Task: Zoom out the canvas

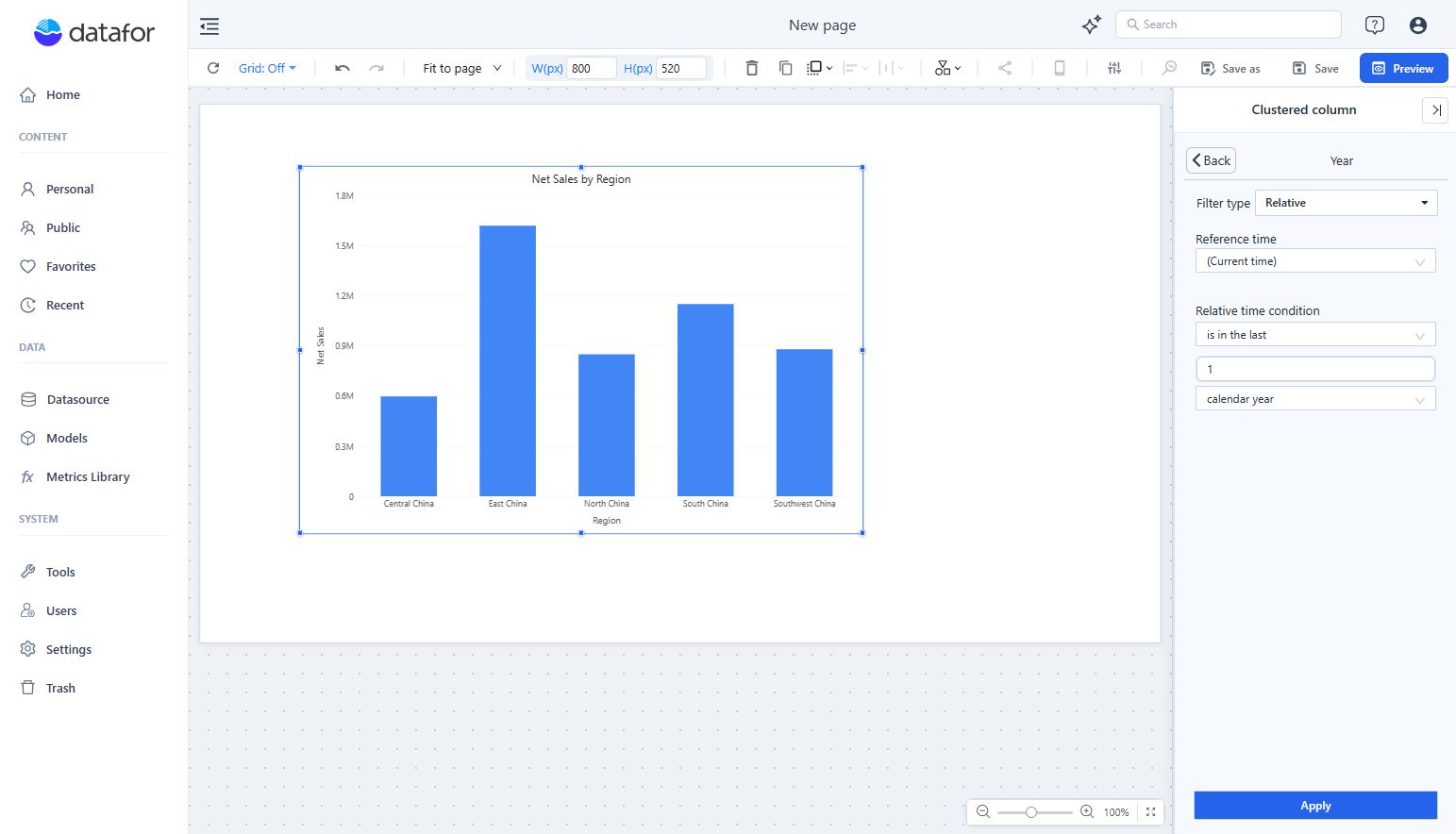Action: click(983, 811)
